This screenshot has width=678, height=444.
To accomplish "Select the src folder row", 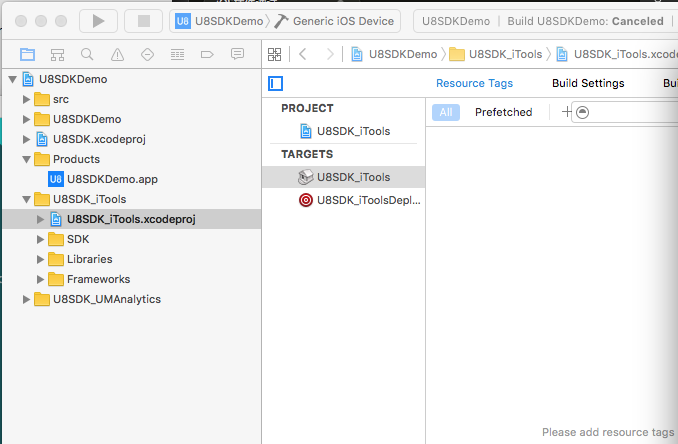I will coord(131,99).
